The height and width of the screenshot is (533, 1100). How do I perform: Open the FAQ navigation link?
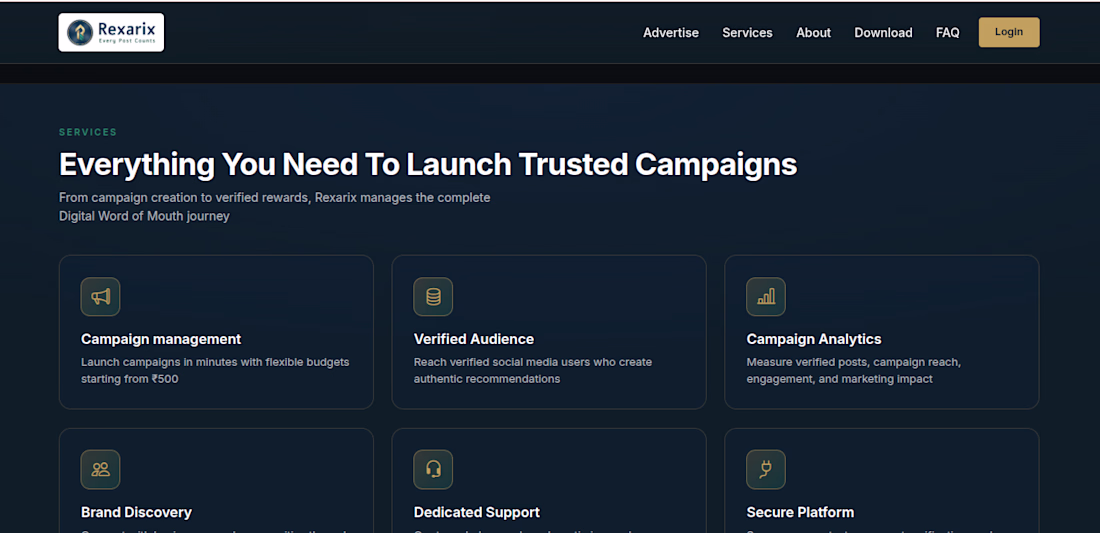click(x=947, y=33)
